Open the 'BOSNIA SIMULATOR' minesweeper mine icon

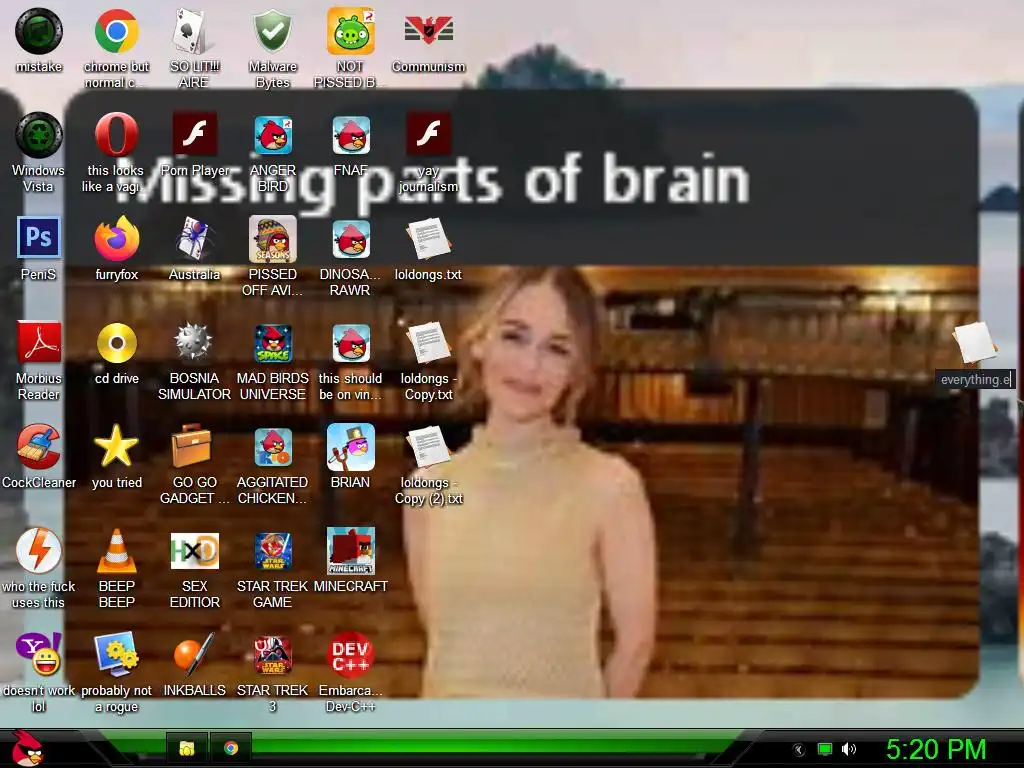tap(194, 342)
